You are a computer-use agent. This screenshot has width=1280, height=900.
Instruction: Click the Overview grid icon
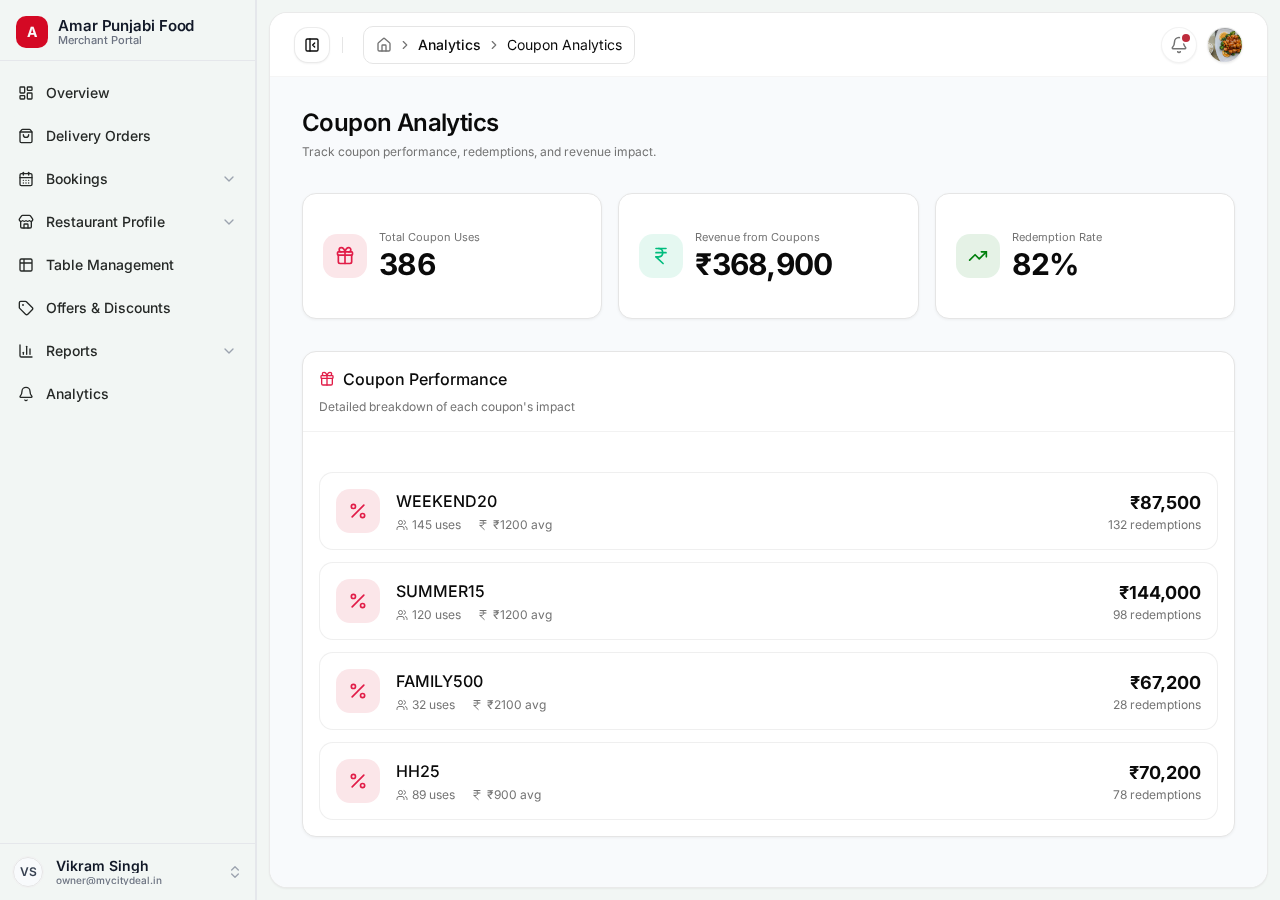click(x=26, y=93)
